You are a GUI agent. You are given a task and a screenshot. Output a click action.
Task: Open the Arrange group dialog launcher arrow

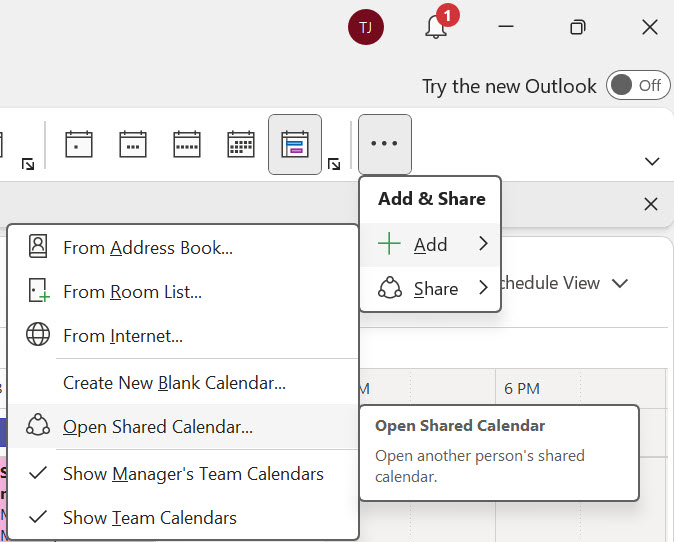[x=334, y=164]
